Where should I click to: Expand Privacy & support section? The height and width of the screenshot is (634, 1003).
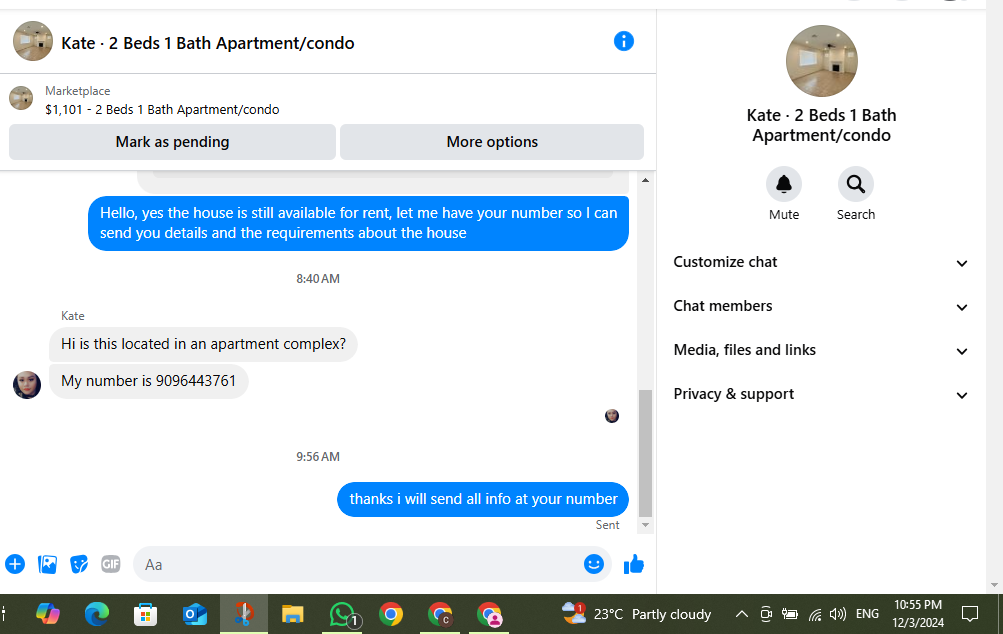821,395
